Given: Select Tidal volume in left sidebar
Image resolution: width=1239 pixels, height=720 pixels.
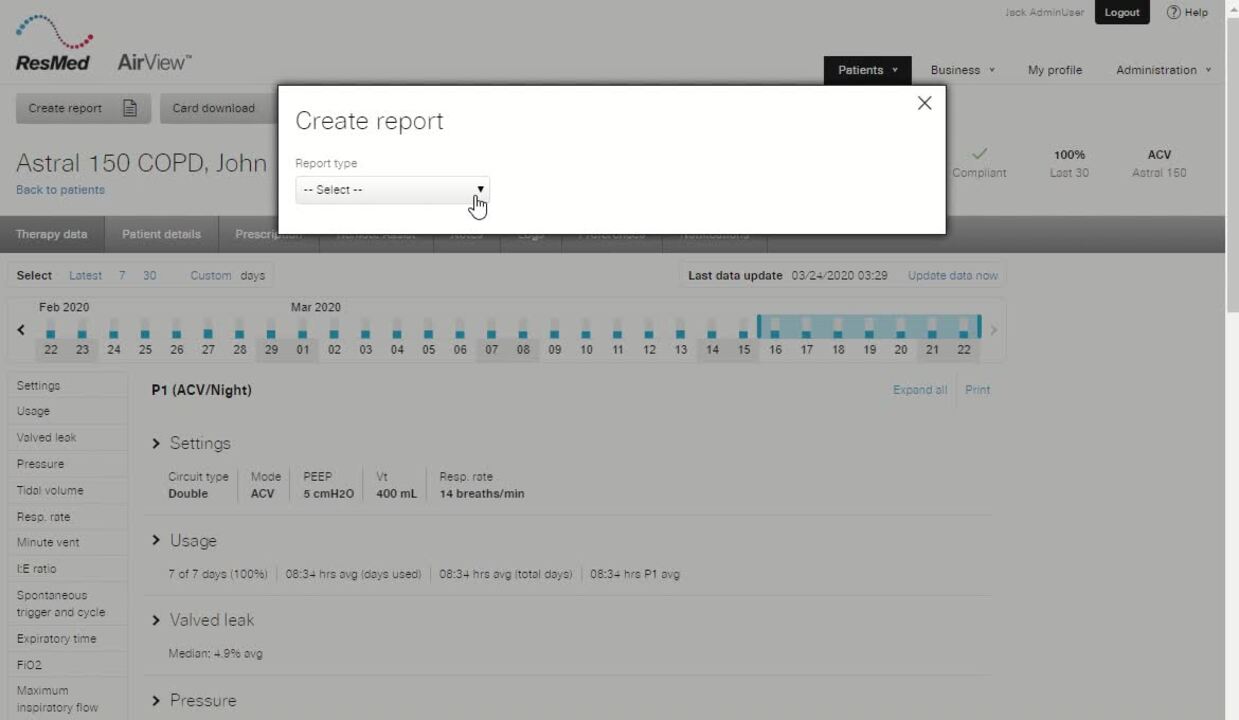Looking at the screenshot, I should [50, 490].
